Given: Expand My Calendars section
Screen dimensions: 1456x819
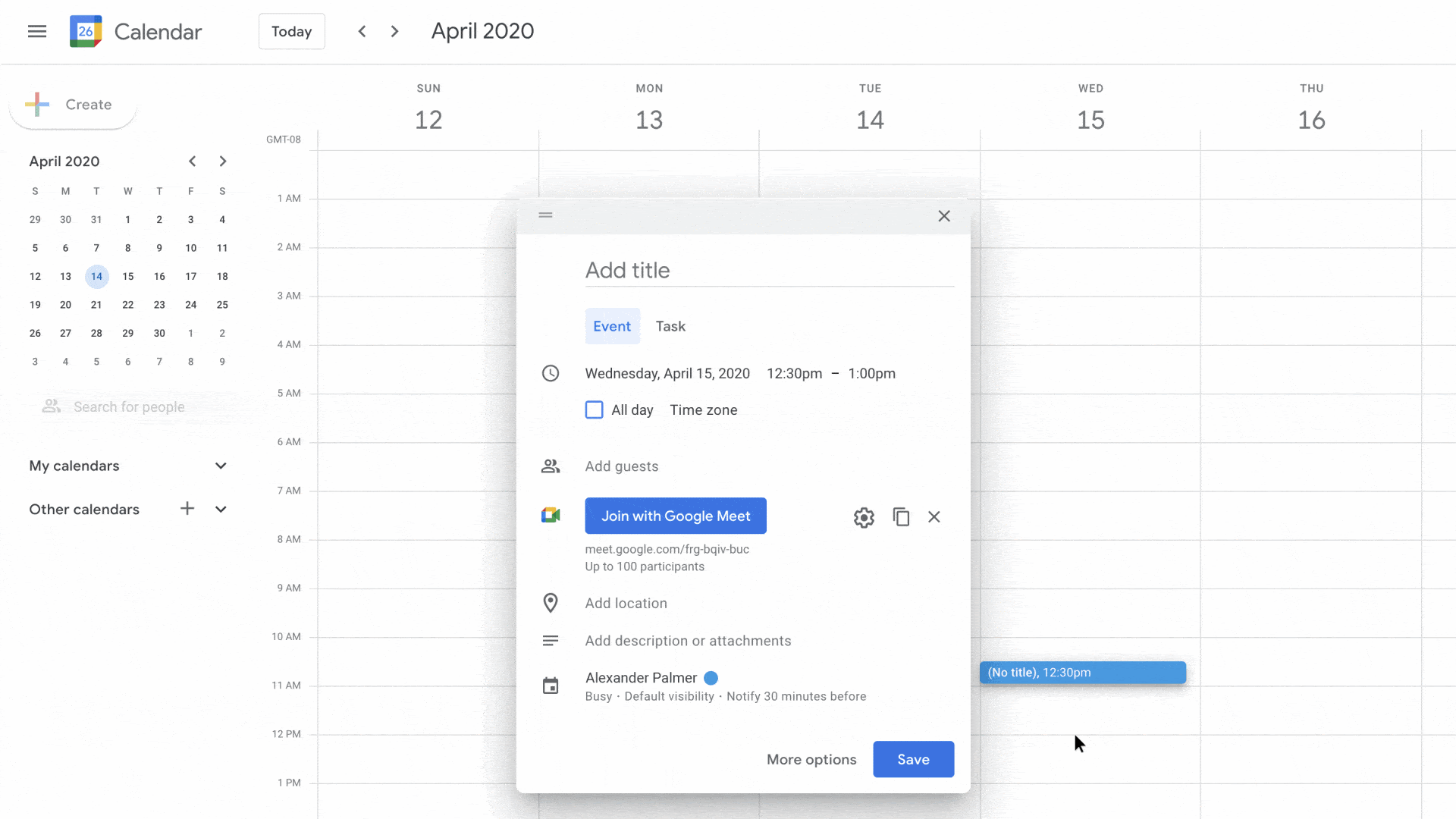Looking at the screenshot, I should [x=220, y=465].
